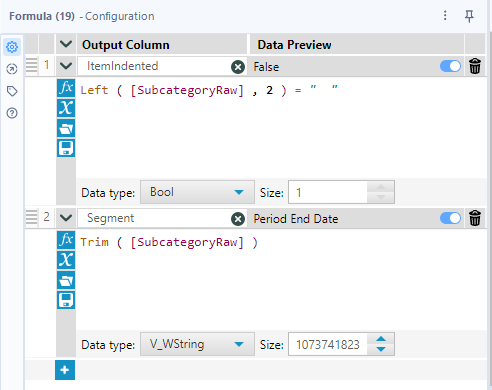This screenshot has width=492, height=390.
Task: Collapse all expressions using header chevron
Action: tap(66, 44)
